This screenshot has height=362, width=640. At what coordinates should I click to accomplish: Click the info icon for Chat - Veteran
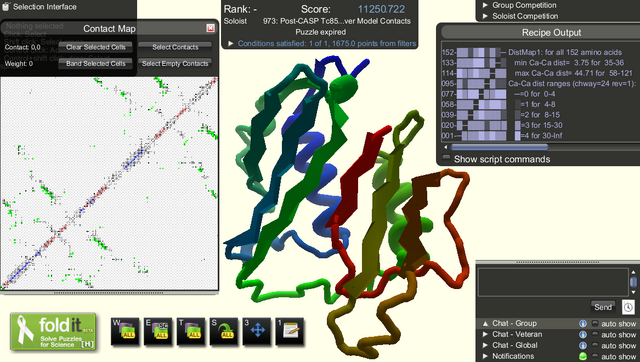(582, 335)
